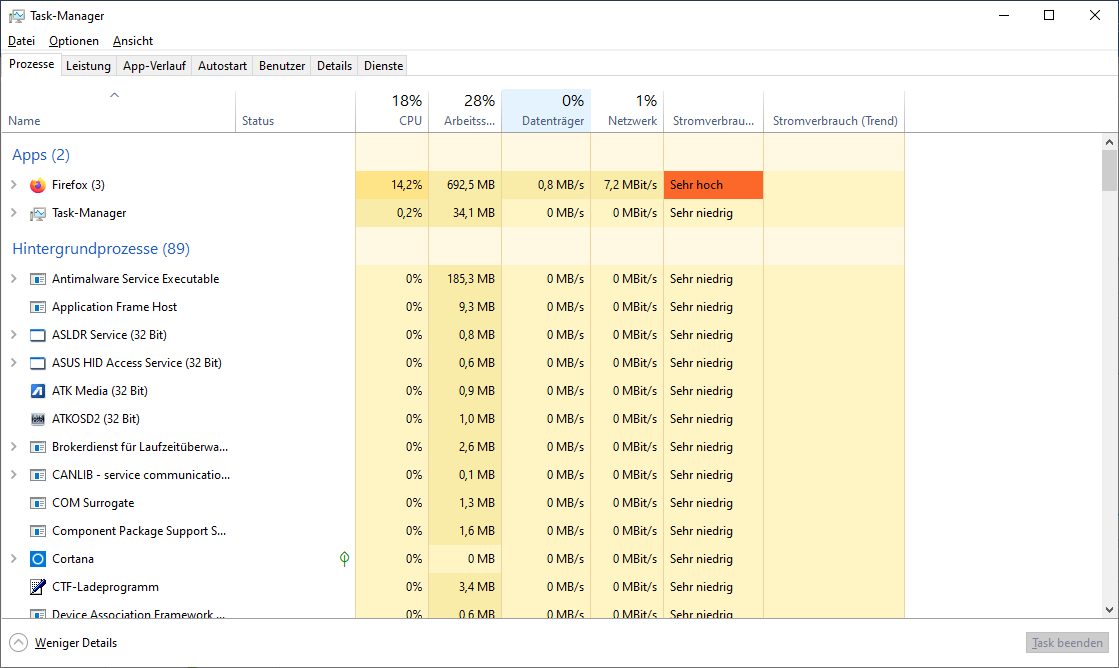The height and width of the screenshot is (668, 1119).
Task: Click the scrollbar down arrow
Action: 1109,609
